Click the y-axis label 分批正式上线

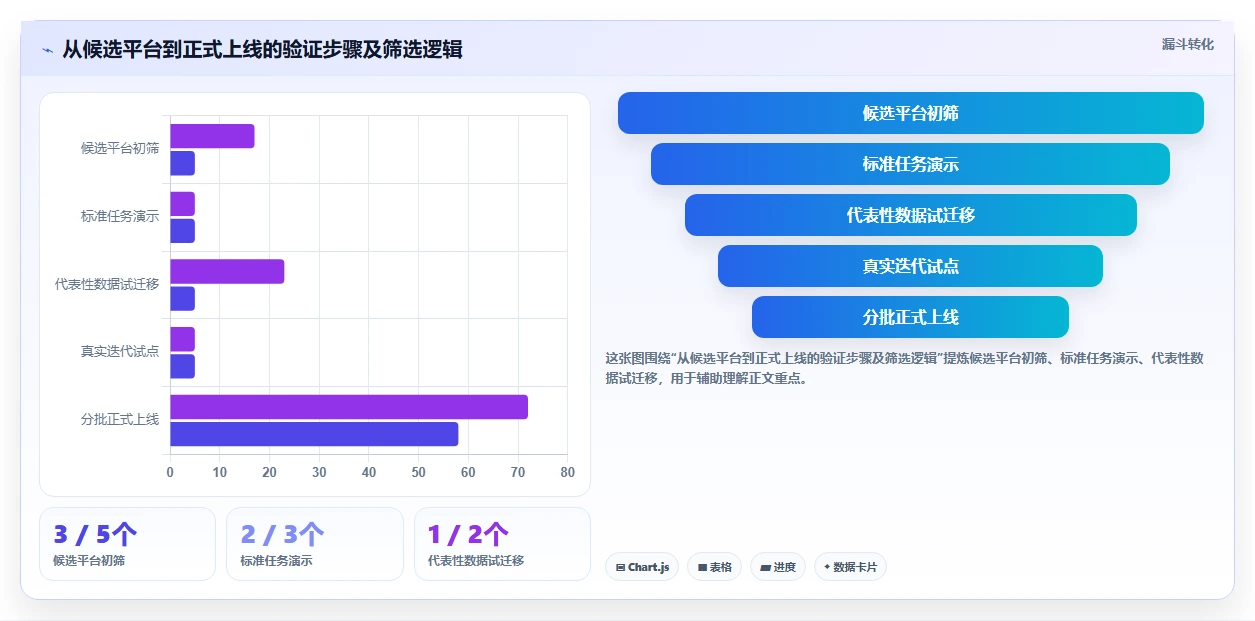120,420
